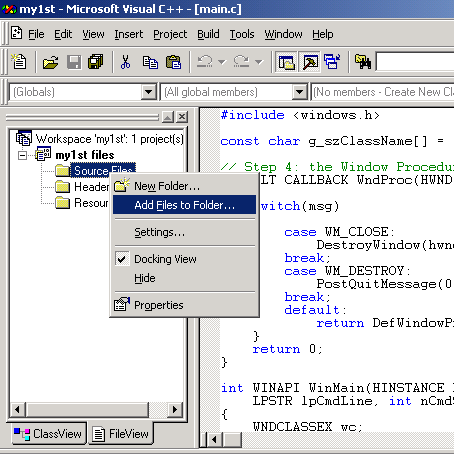Click the workspace pane expand triangle button
Screen dimensions: 454x454
[x=168, y=117]
